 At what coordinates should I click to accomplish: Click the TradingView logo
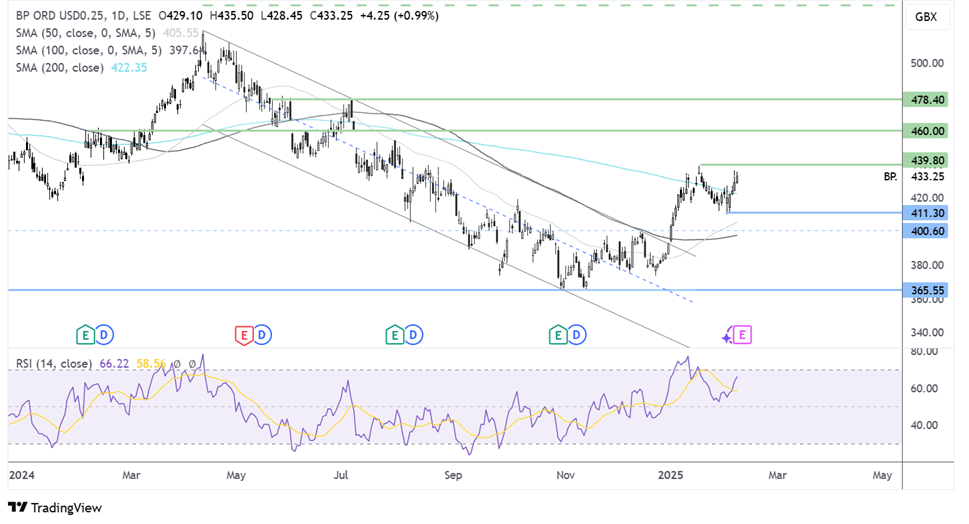pyautogui.click(x=55, y=508)
